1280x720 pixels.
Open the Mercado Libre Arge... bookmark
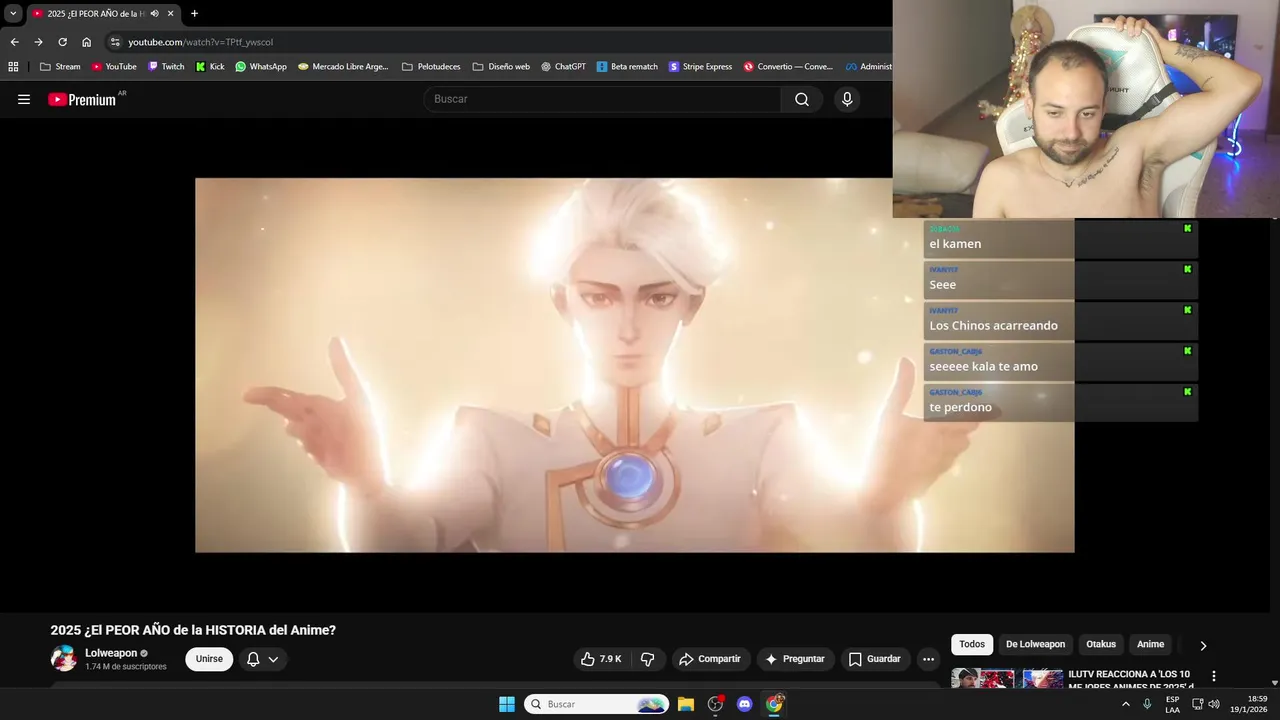(343, 67)
